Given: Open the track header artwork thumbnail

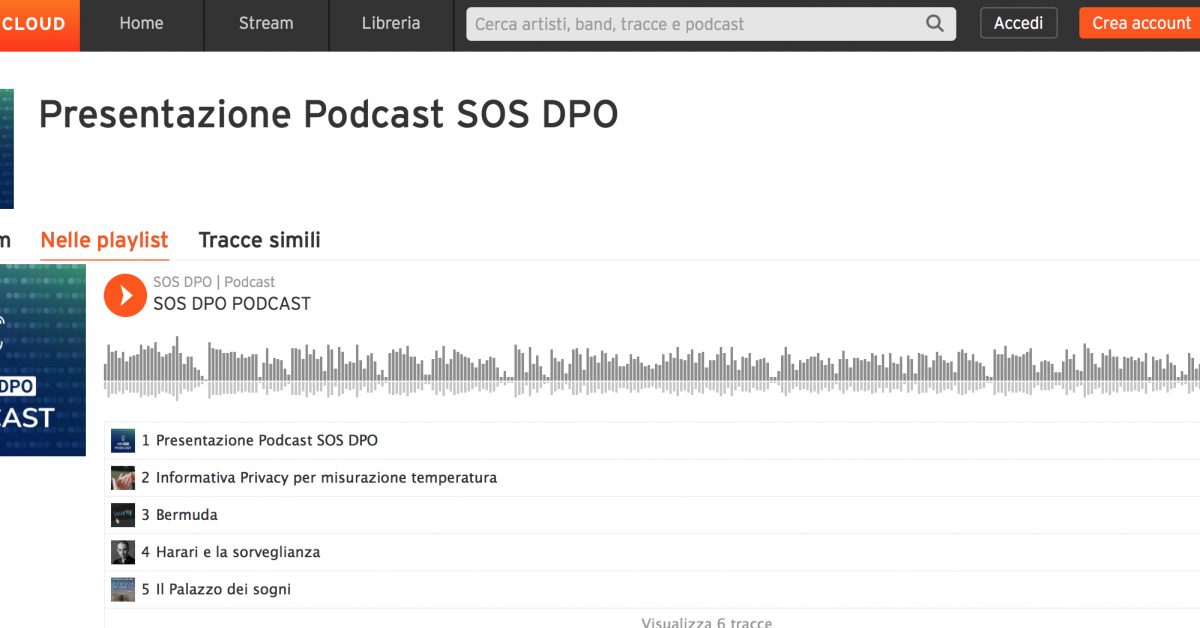Looking at the screenshot, I should pos(7,148).
